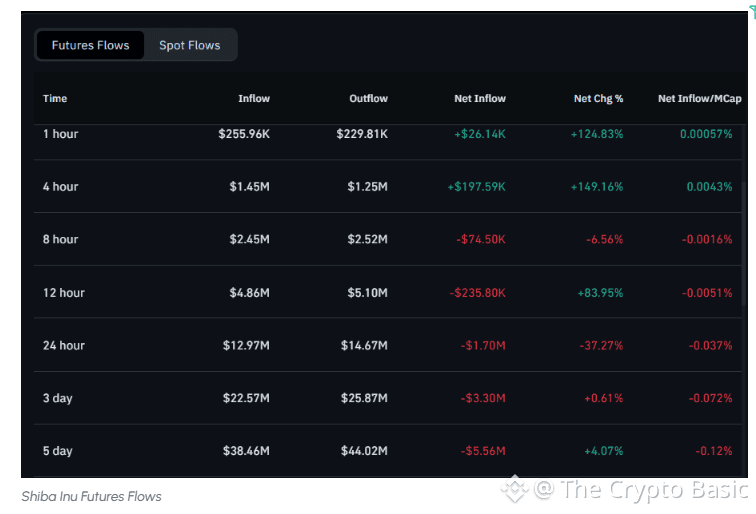
Task: Select the 1 hour row label
Action: click(60, 134)
